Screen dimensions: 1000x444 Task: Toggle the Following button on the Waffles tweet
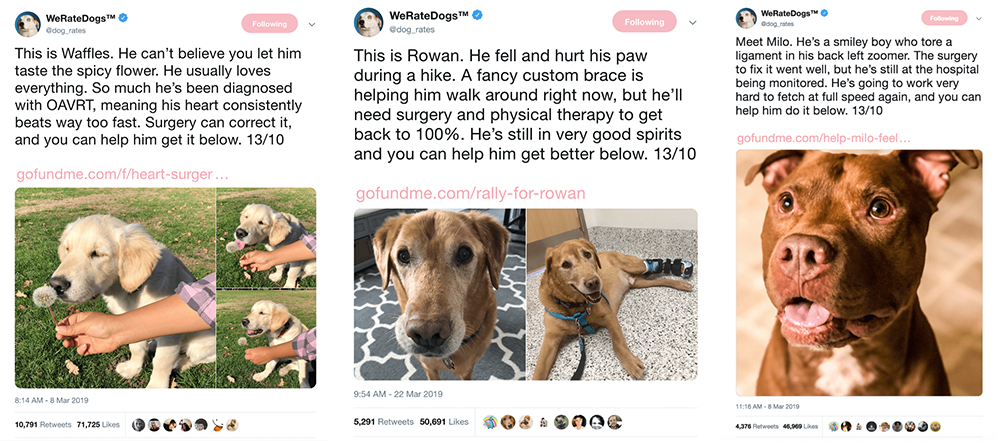click(269, 24)
